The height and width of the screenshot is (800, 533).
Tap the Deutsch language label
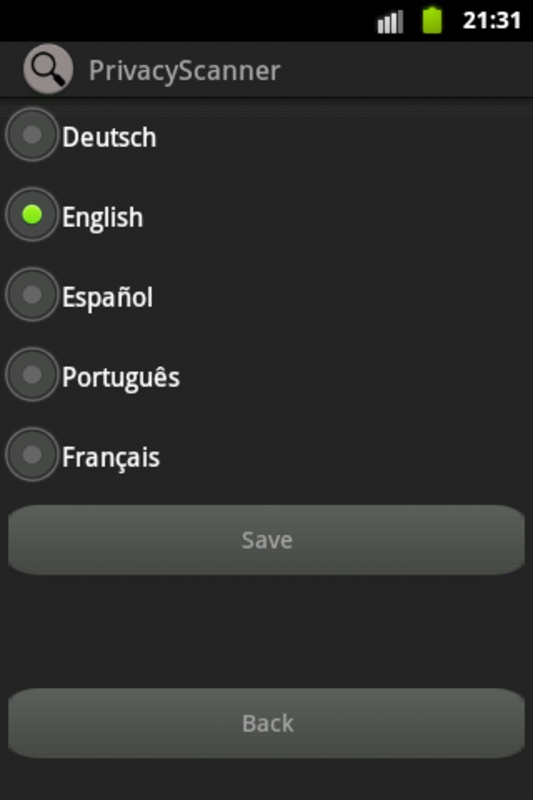109,137
